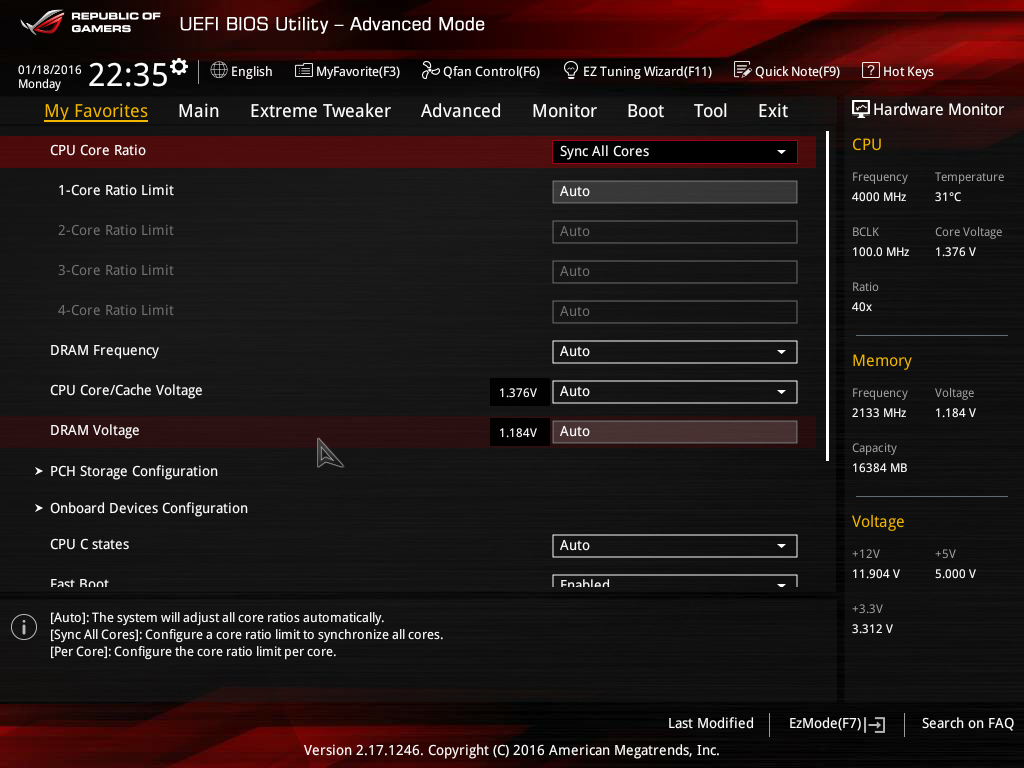Click the 3.312 V reading
The width and height of the screenshot is (1024, 768).
872,628
